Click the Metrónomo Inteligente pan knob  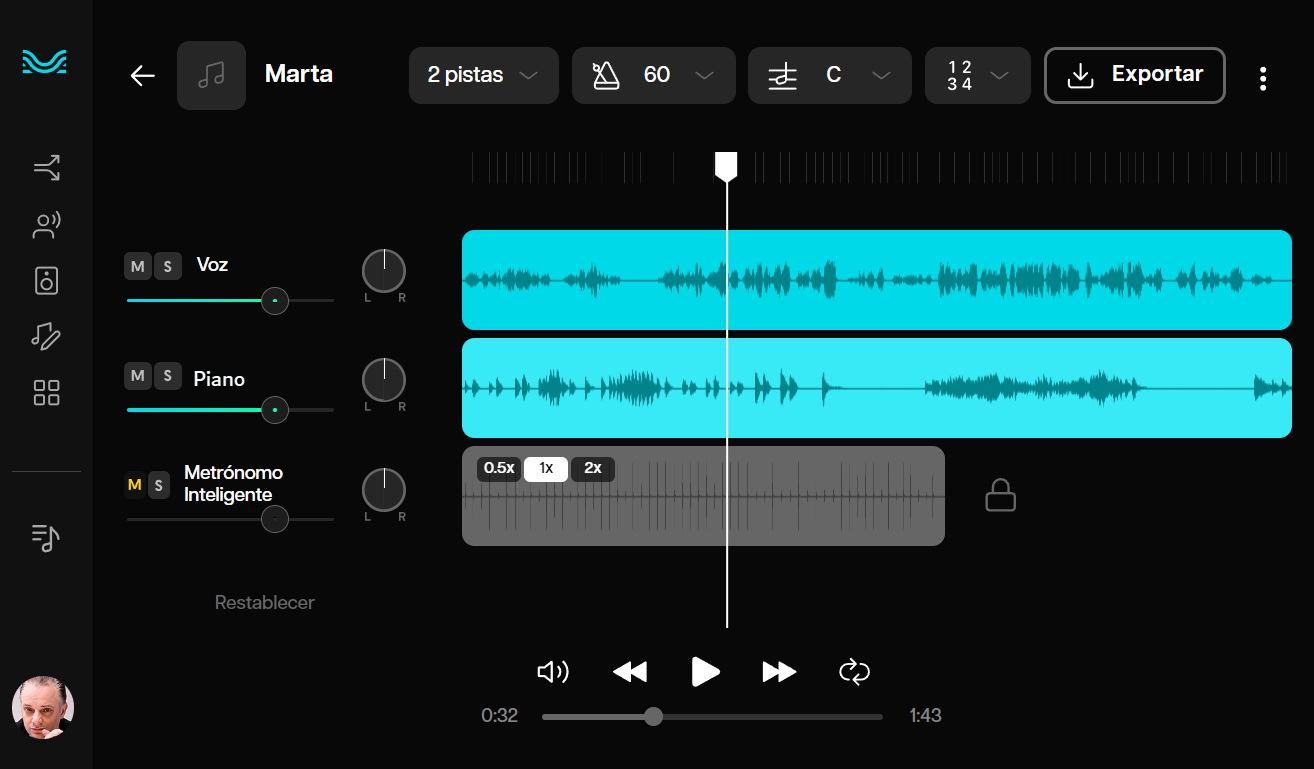[x=384, y=490]
